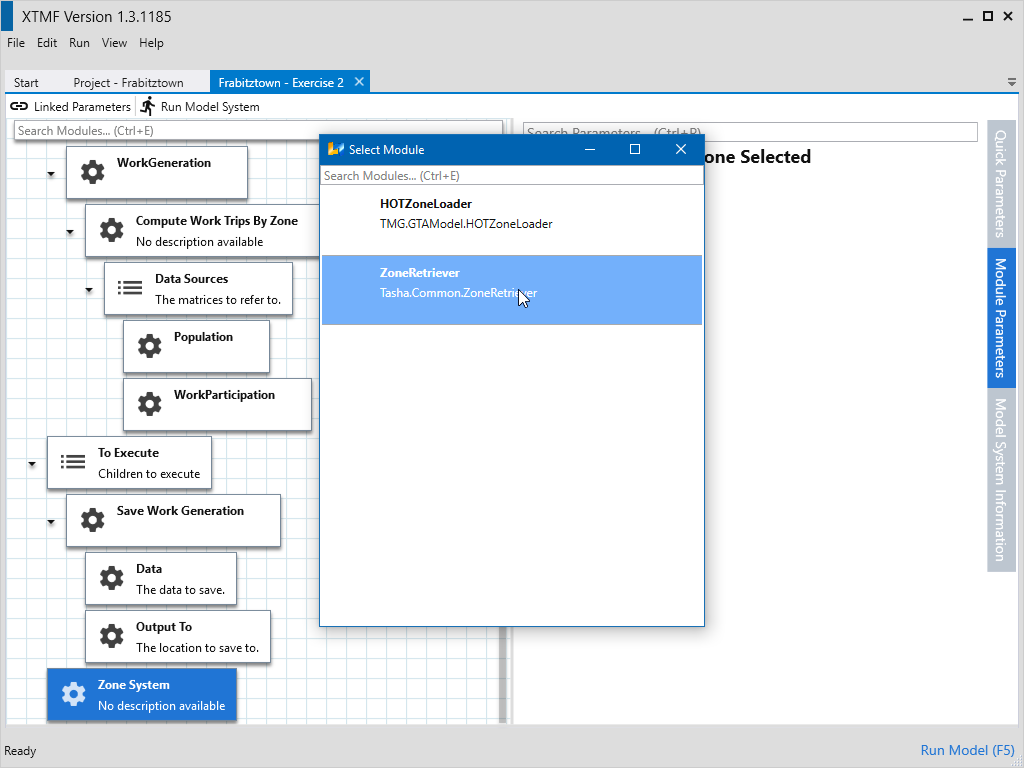Click the list icon on Data Sources
Image resolution: width=1024 pixels, height=768 pixels.
coord(130,288)
